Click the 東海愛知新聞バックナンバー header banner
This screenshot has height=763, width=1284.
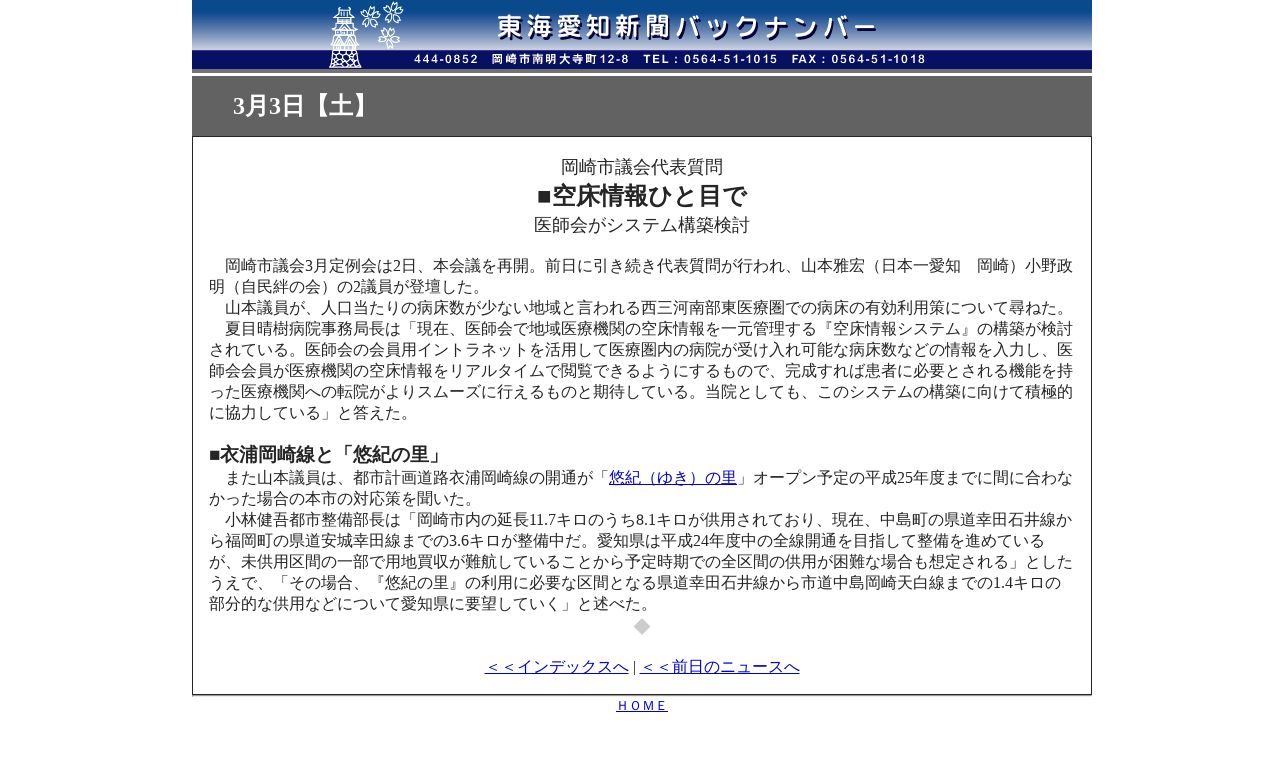[642, 36]
